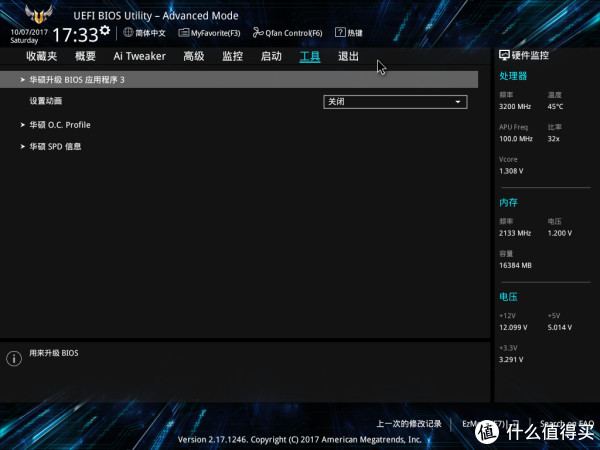Go to the 高级 advanced tab

[194, 56]
